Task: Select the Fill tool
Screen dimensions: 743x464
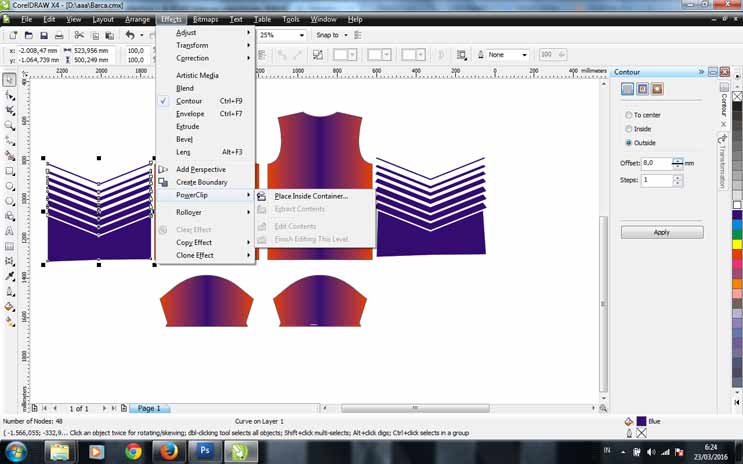Action: tap(9, 307)
